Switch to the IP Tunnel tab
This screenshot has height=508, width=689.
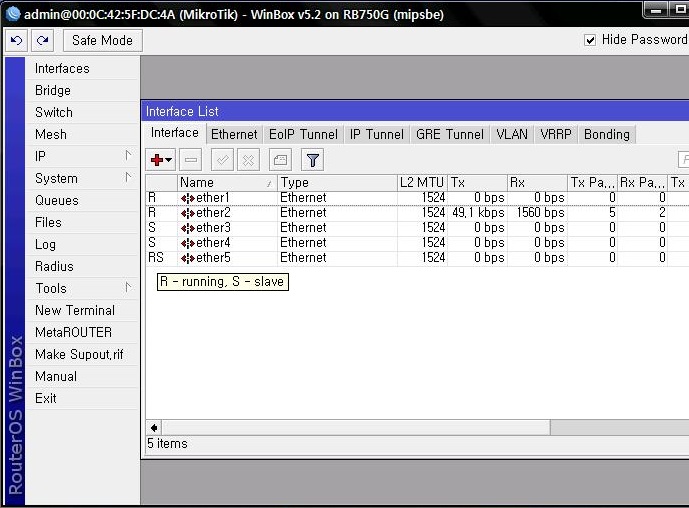377,134
